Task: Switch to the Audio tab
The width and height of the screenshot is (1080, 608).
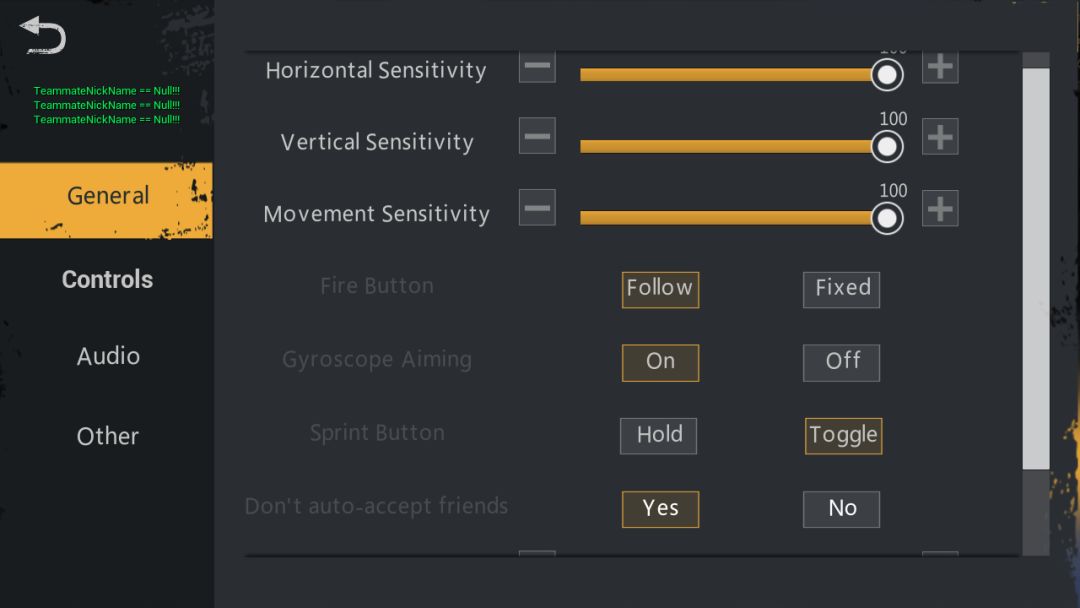Action: pos(107,356)
